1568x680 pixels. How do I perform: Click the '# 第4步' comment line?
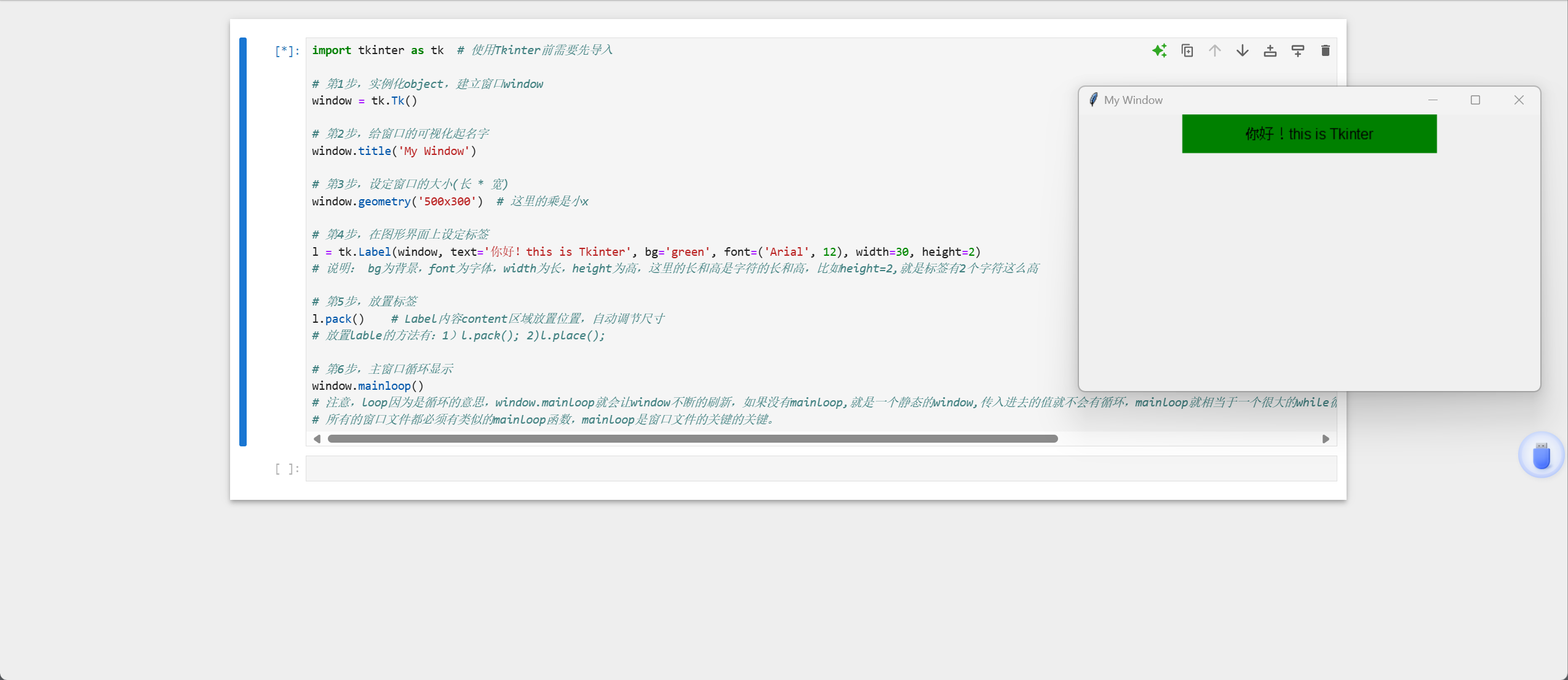pos(400,234)
